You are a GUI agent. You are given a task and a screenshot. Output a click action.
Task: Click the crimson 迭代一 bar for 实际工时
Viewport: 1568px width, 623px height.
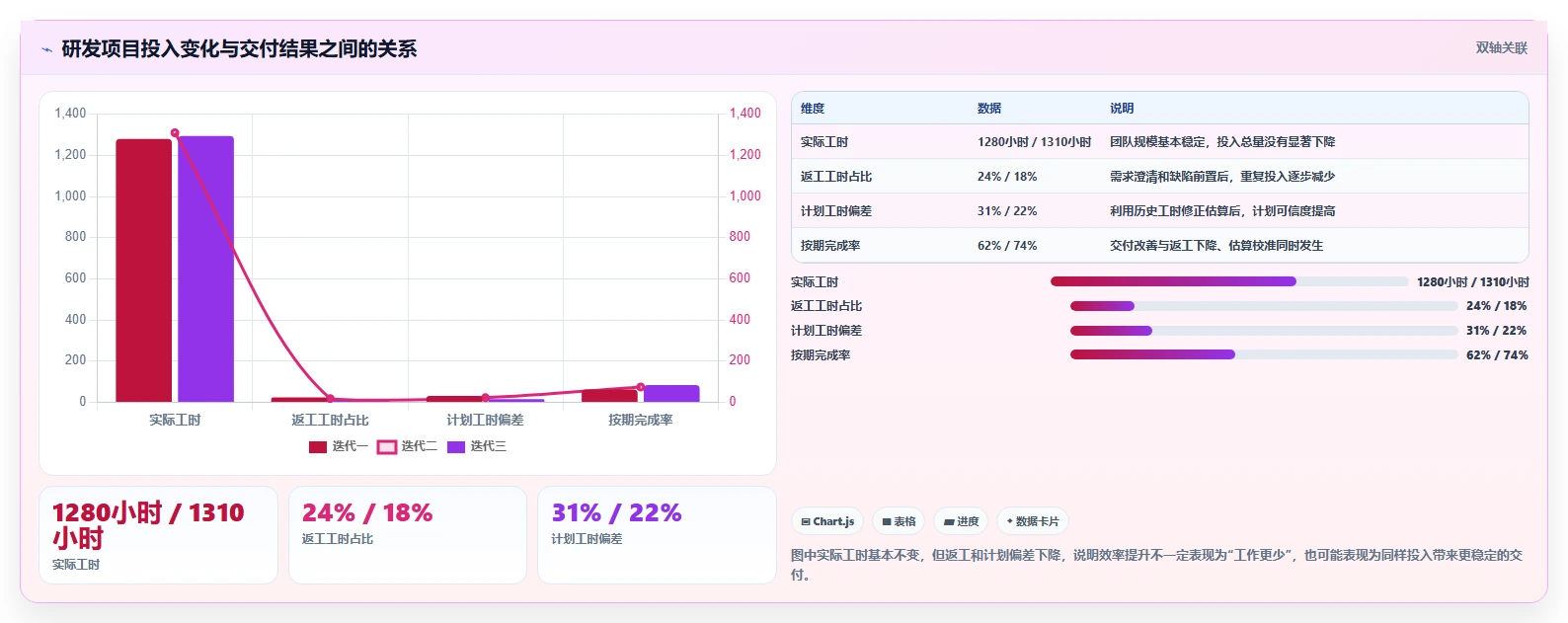pos(144,271)
